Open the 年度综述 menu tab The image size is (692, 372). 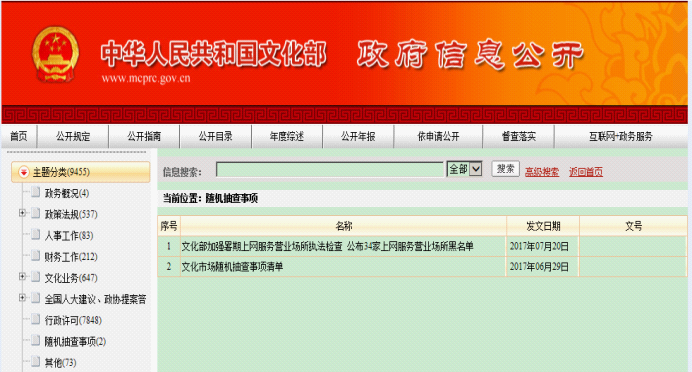287,136
